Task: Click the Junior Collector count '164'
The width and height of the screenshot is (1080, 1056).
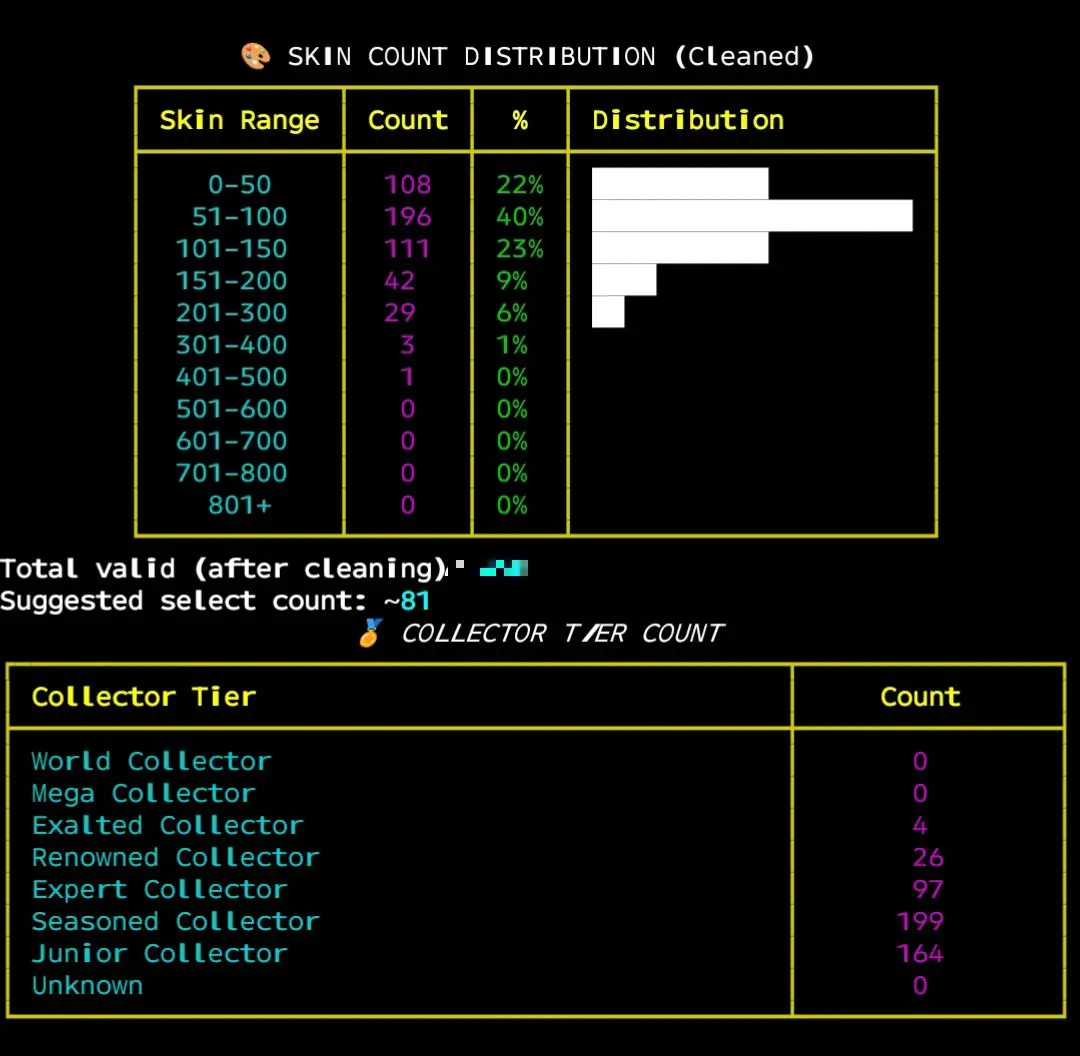Action: [x=920, y=953]
